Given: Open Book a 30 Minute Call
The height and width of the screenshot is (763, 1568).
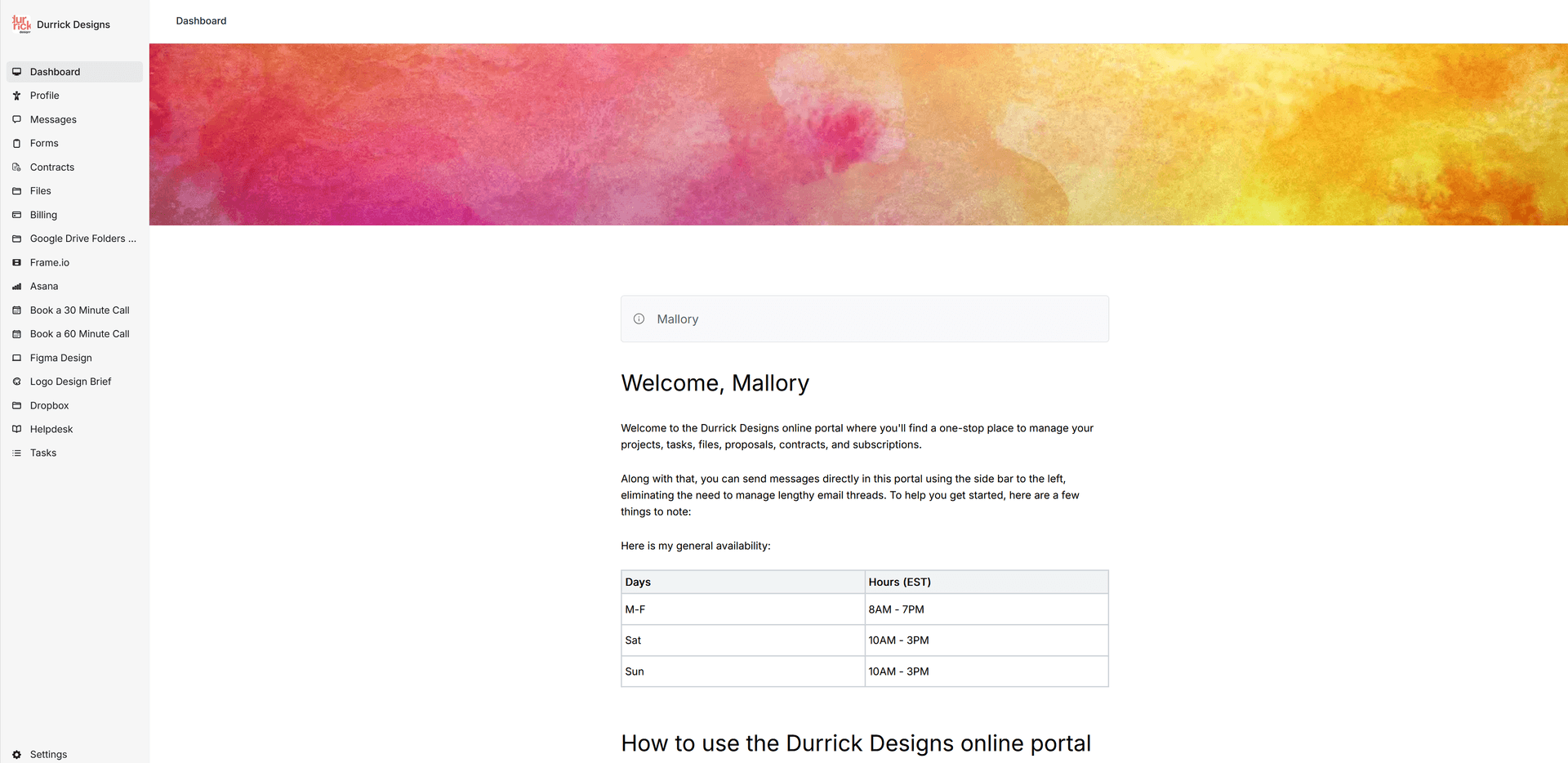Looking at the screenshot, I should tap(79, 310).
